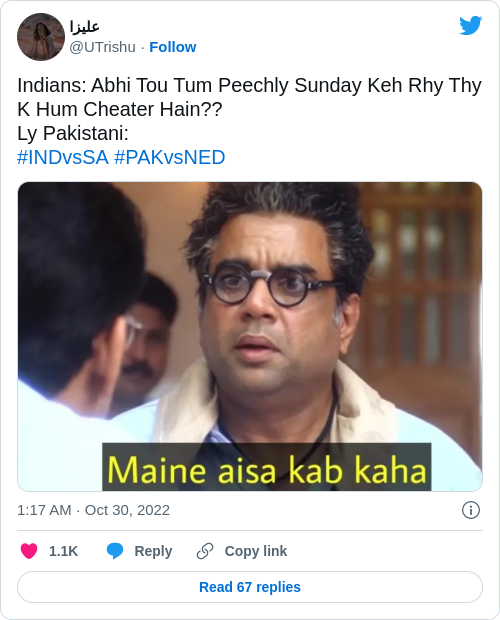Viewport: 500px width, 620px height.
Task: Click the Copy link text label
Action: click(x=256, y=551)
